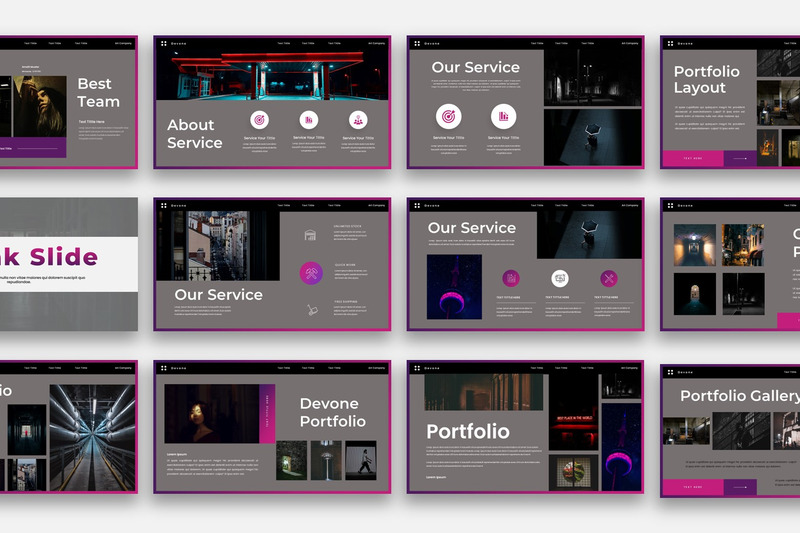Viewport: 800px width, 533px height.
Task: Click the pink crossed tools circle icon
Action: click(311, 273)
